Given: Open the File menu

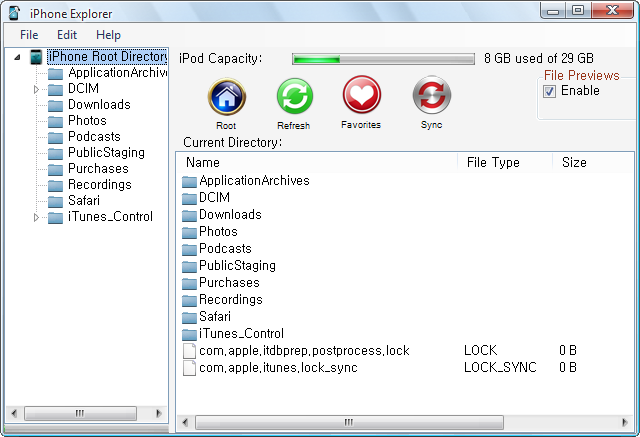Looking at the screenshot, I should point(29,35).
